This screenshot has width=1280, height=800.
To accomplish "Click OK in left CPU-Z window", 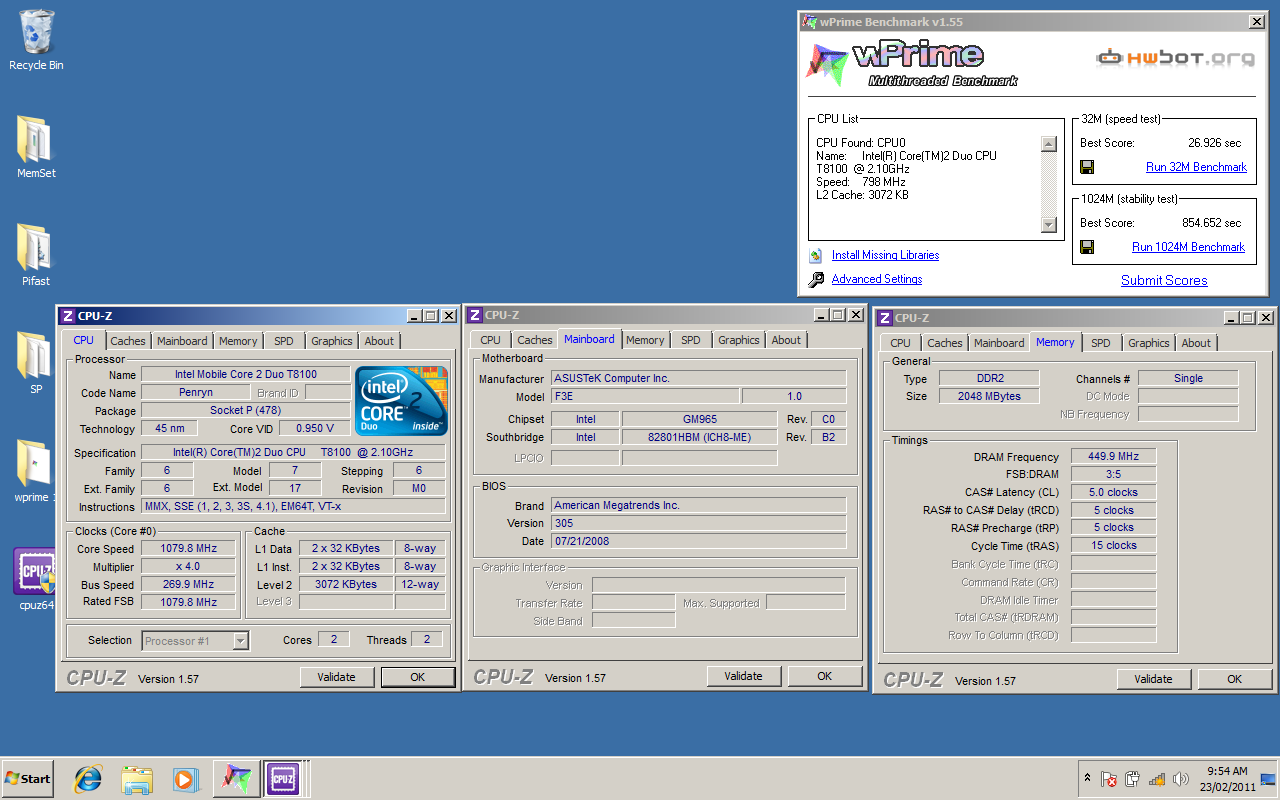I will click(x=418, y=677).
